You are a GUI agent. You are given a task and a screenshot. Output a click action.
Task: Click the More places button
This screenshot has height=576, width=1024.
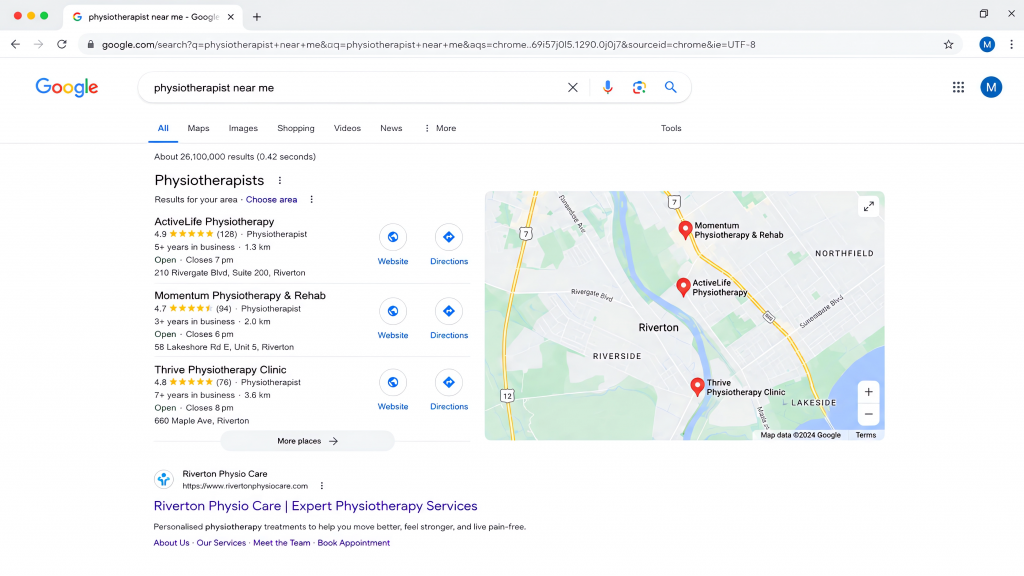pyautogui.click(x=307, y=441)
